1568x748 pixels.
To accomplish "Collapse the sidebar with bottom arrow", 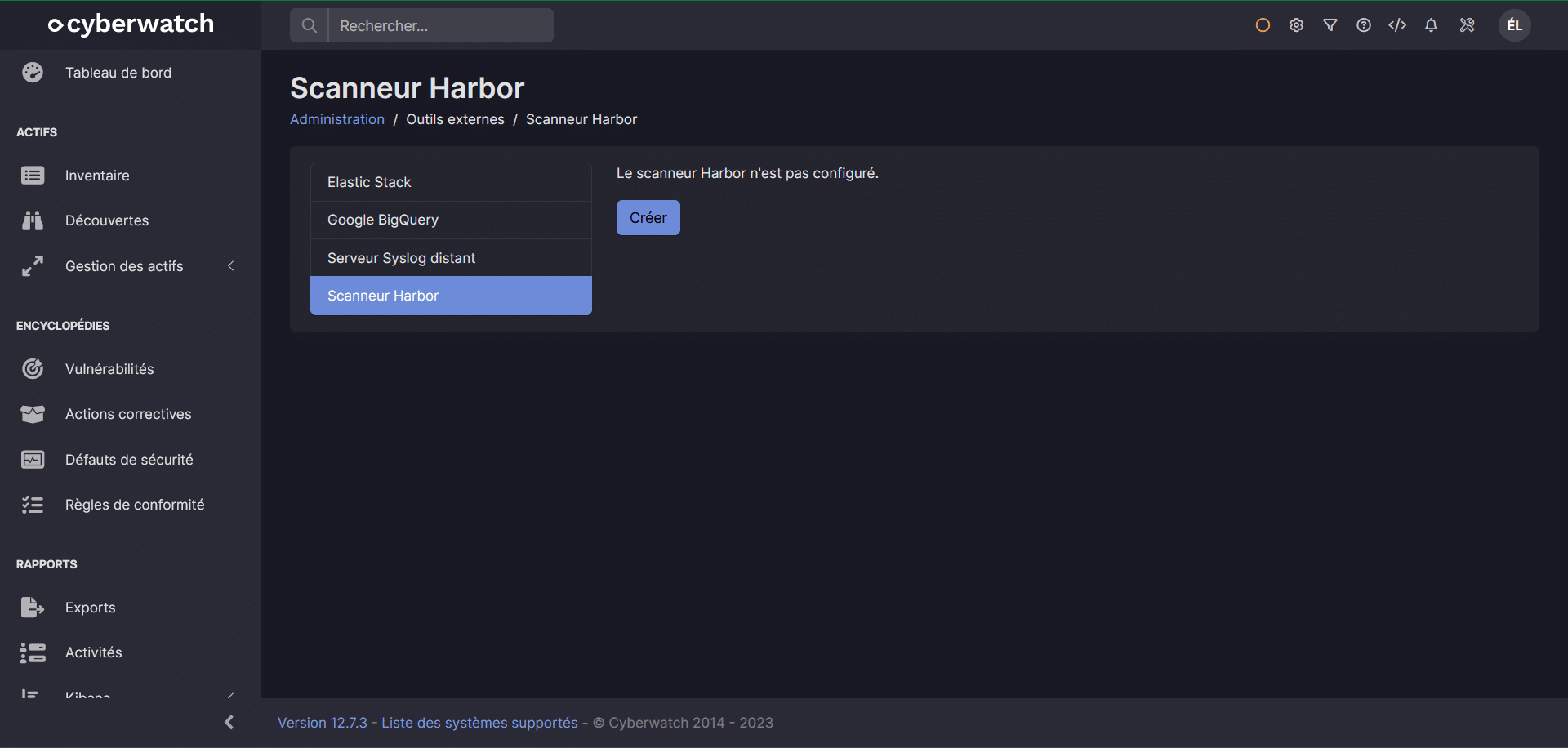I will point(229,722).
